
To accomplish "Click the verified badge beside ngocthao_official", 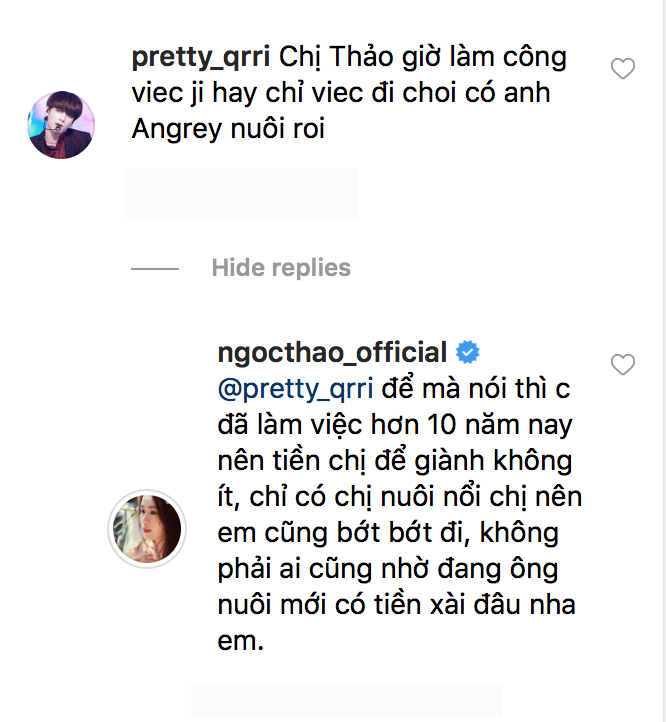I will pos(467,353).
